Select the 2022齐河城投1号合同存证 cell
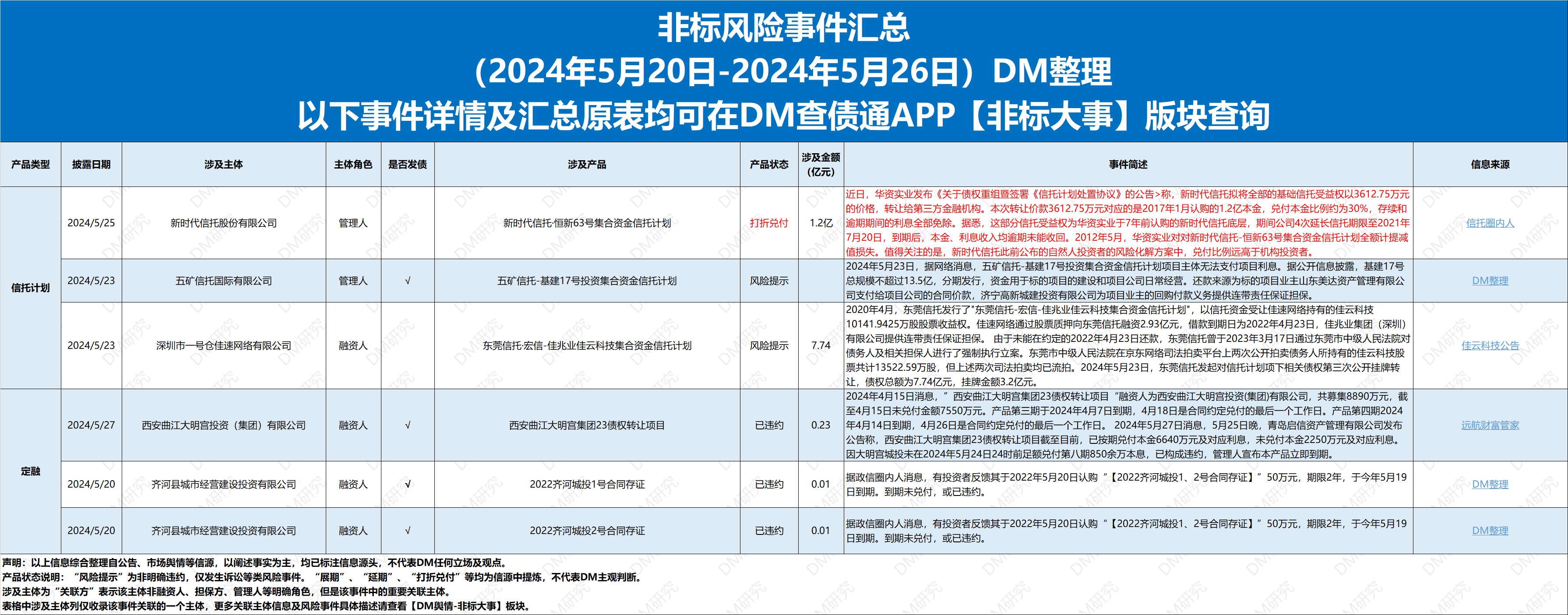Screen dimensions: 1568x615 click(587, 484)
